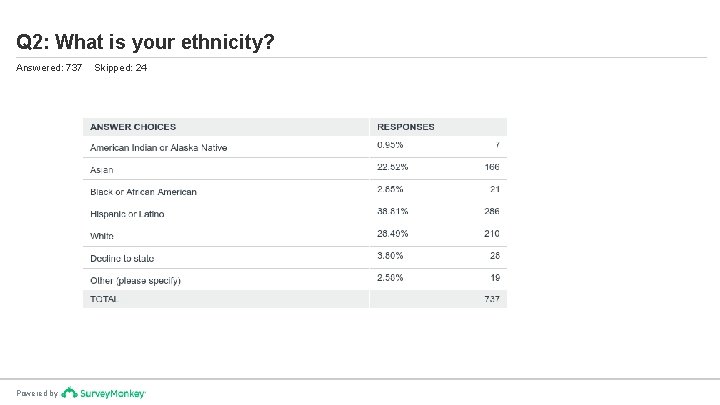
Task: Select the 'Decline to state' row
Action: click(x=122, y=258)
